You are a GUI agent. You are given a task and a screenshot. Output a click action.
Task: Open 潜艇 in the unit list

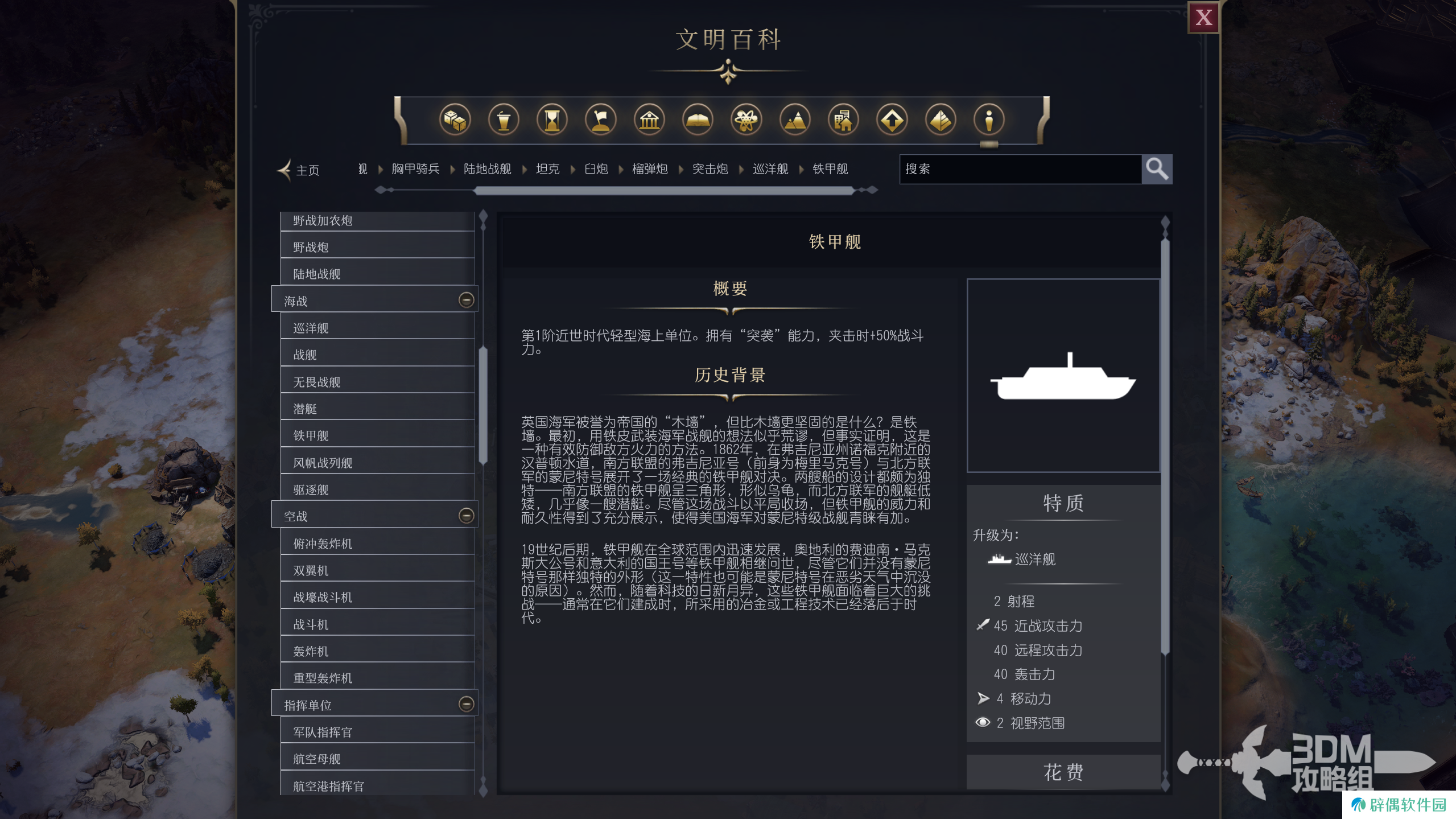[x=377, y=409]
